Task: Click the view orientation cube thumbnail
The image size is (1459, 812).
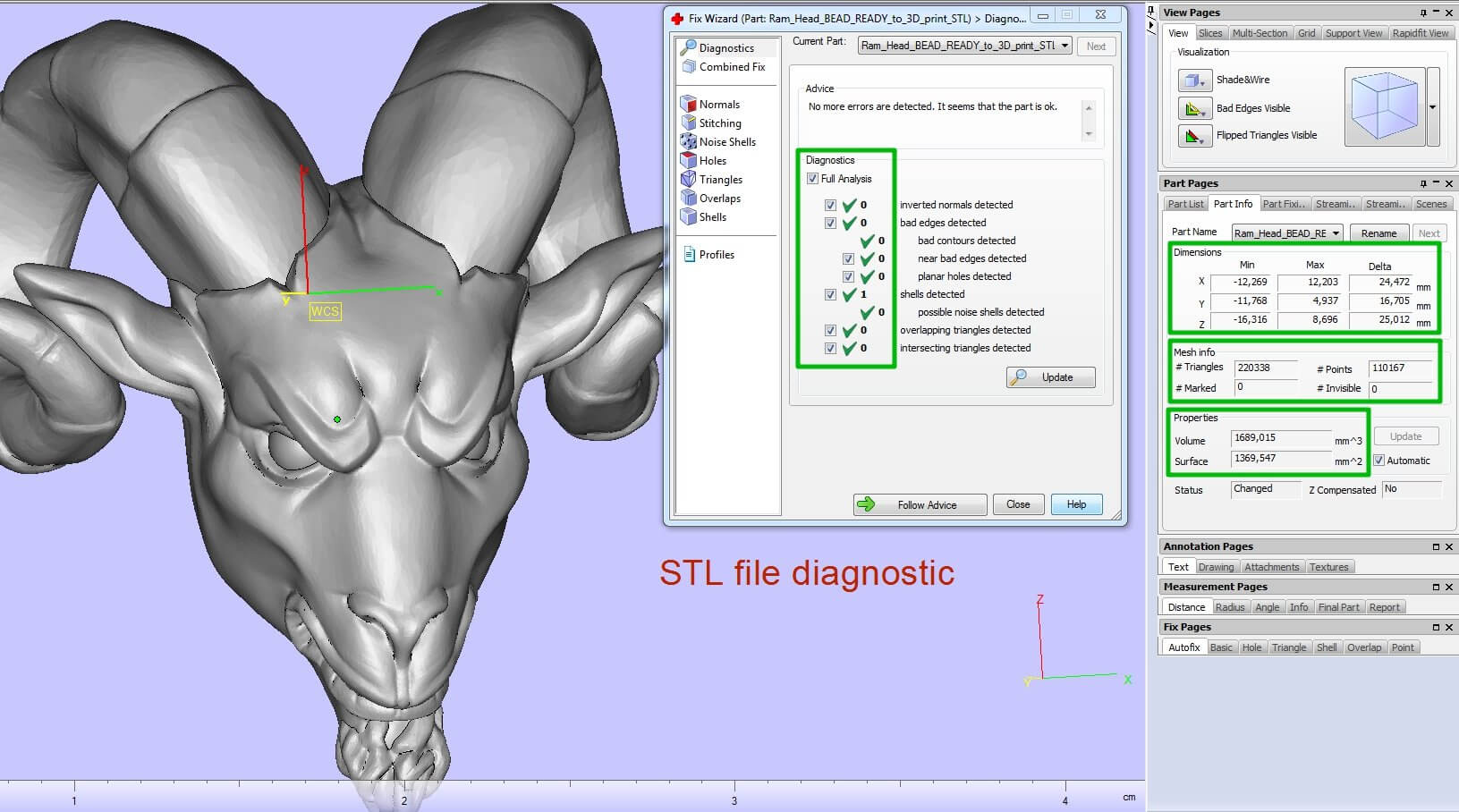Action: point(1384,107)
